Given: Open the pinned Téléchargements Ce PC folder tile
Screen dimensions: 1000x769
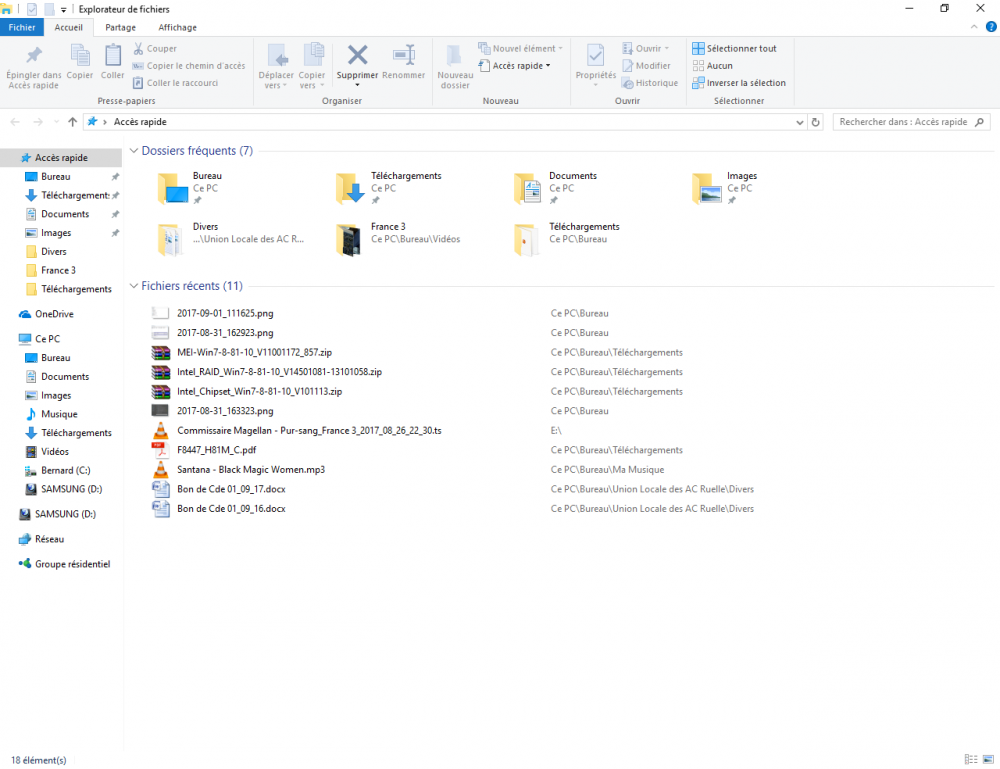Looking at the screenshot, I should click(388, 188).
